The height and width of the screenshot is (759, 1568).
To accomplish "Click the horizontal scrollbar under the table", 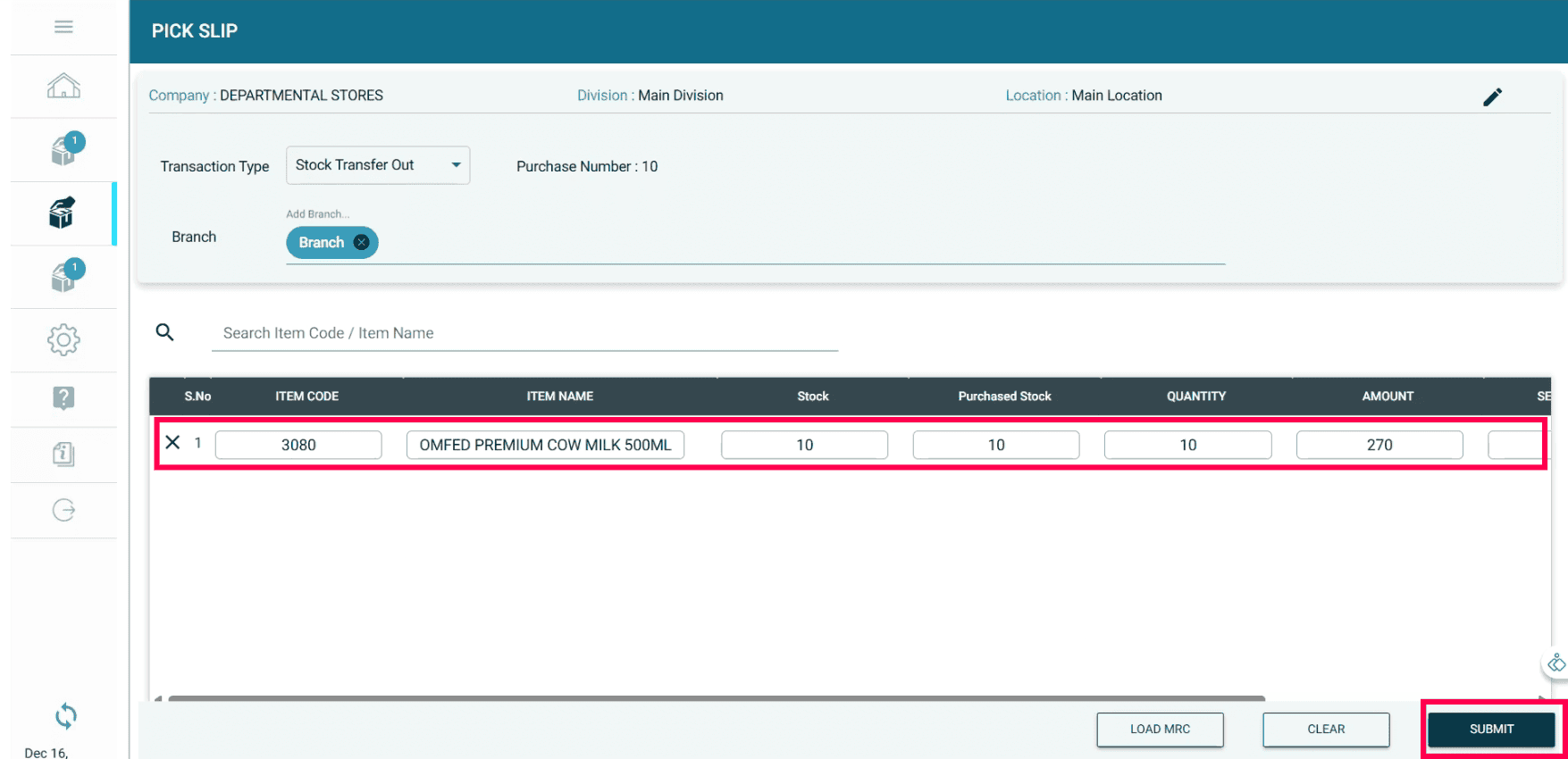I will pyautogui.click(x=715, y=697).
